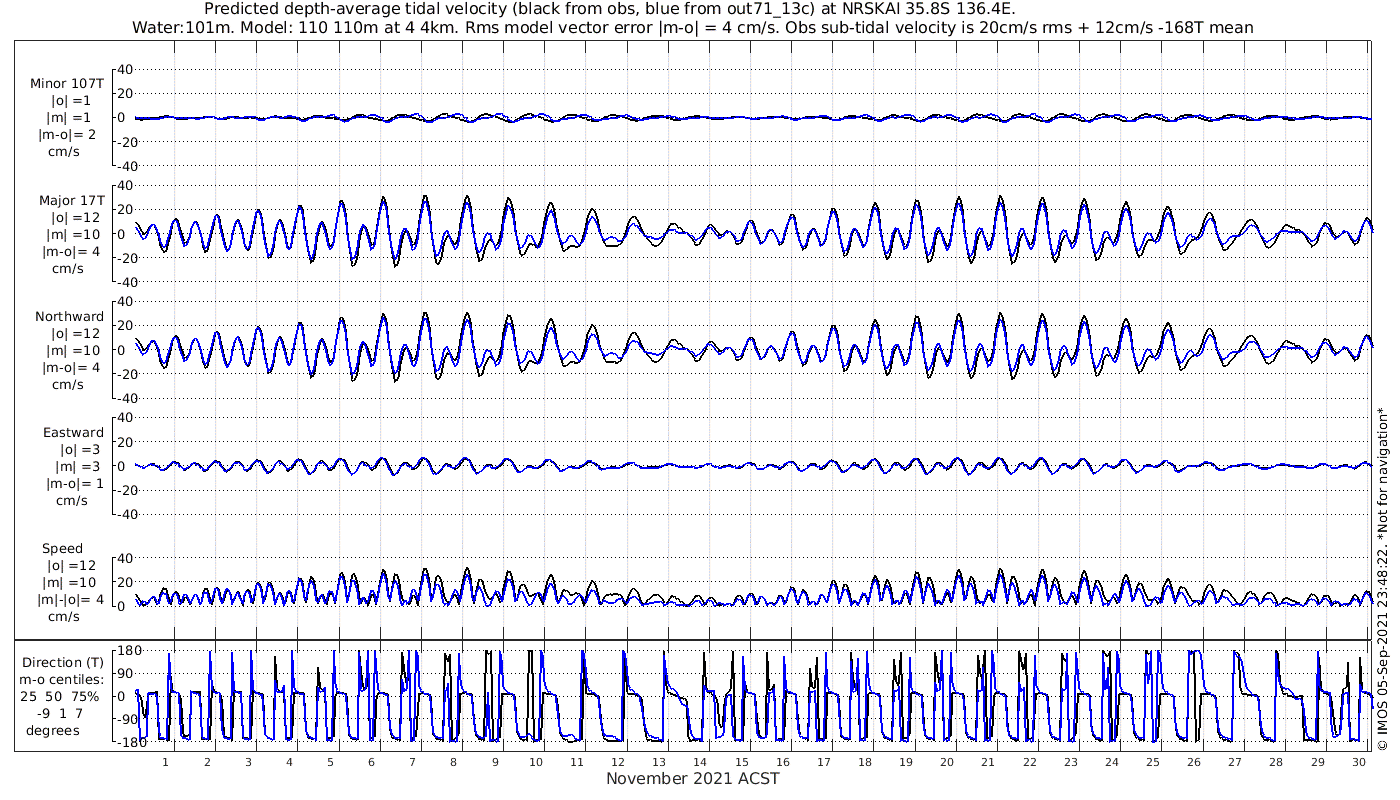This screenshot has height=800, width=1400.
Task: Select the subtitle line starting with "Water:101m"
Action: pos(692,27)
